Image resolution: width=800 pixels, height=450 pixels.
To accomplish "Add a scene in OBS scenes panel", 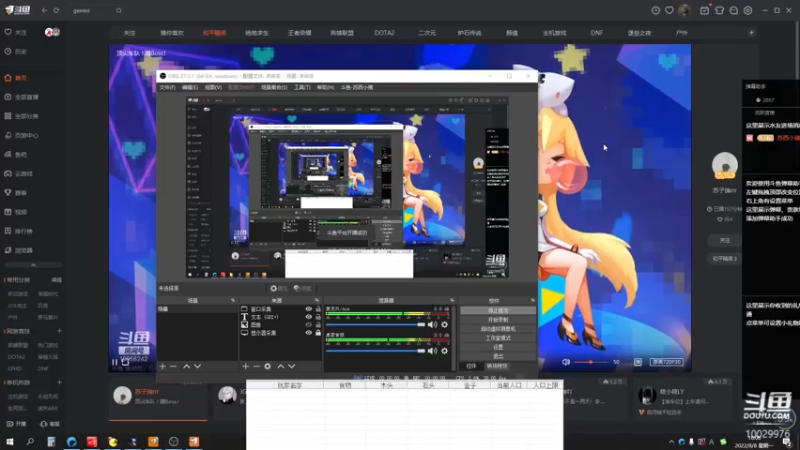I will [x=162, y=366].
